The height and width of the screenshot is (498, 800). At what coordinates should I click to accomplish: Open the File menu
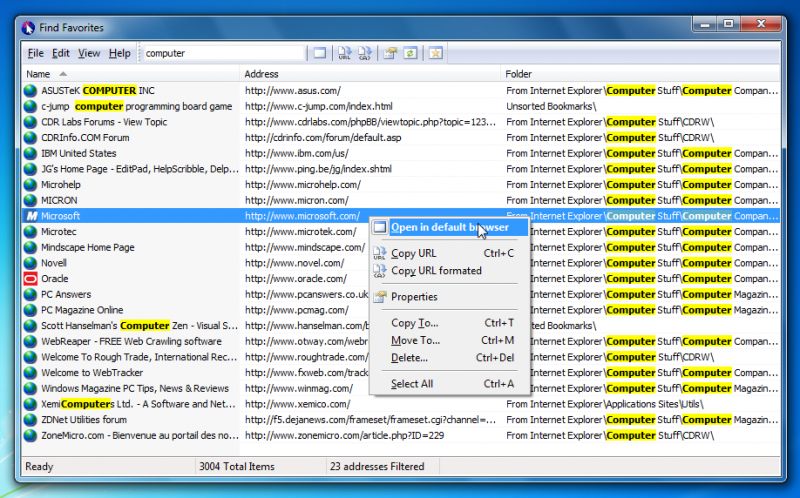point(35,53)
